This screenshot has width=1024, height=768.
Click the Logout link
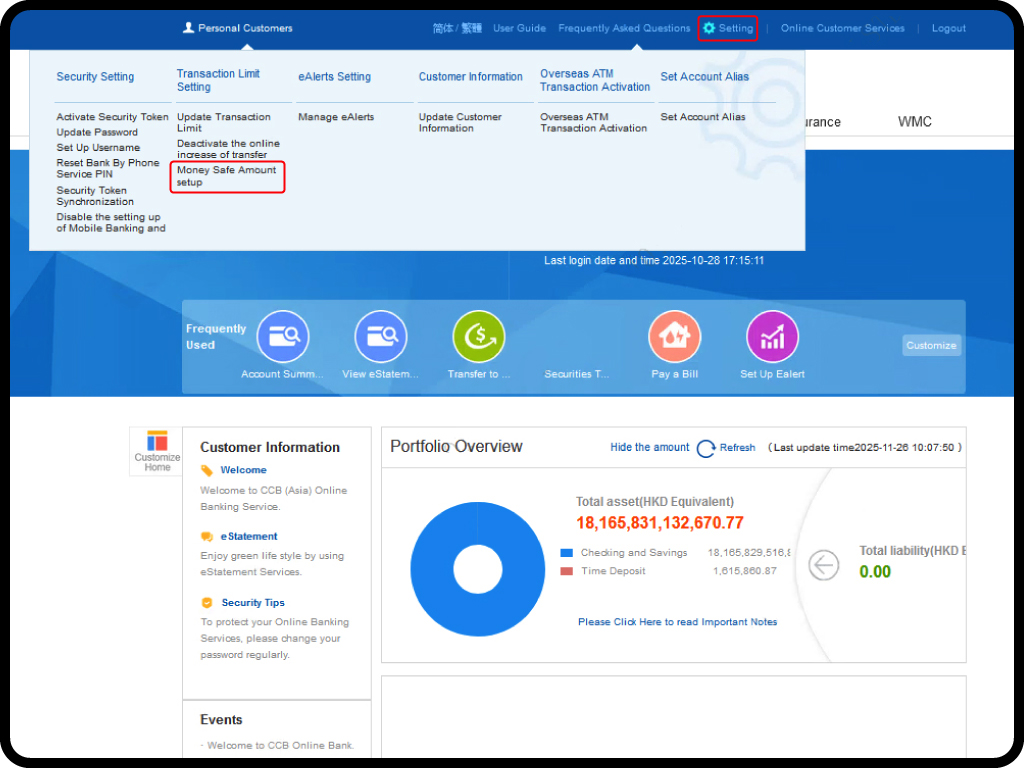pyautogui.click(x=948, y=28)
